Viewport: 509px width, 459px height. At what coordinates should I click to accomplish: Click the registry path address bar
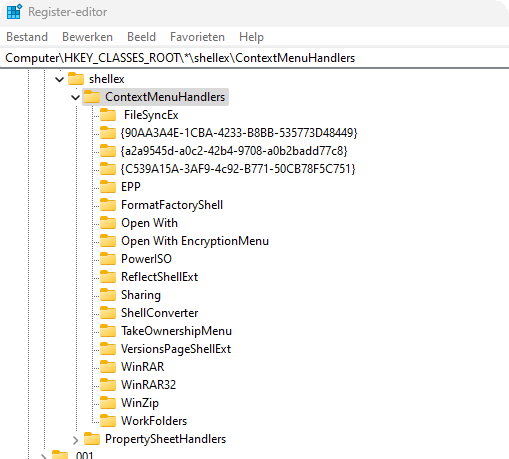coord(254,58)
